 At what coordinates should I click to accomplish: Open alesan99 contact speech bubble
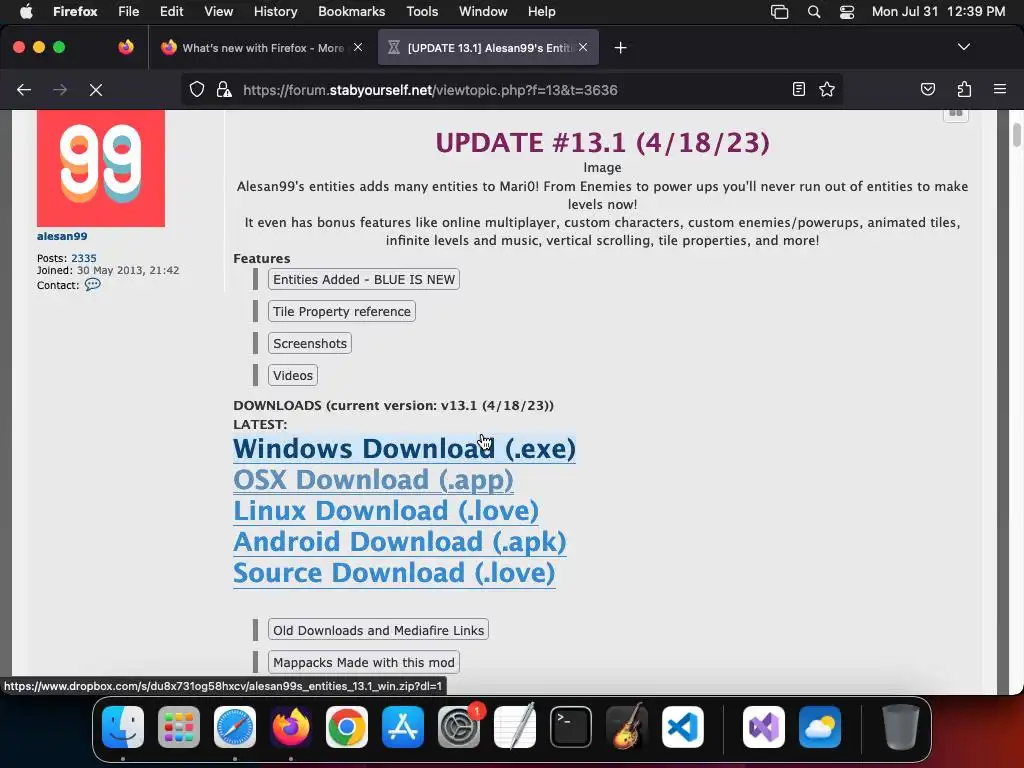(x=93, y=284)
